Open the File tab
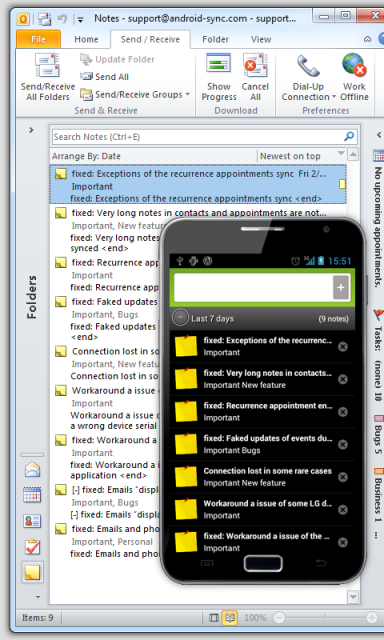Image resolution: width=384 pixels, height=640 pixels. 38,39
